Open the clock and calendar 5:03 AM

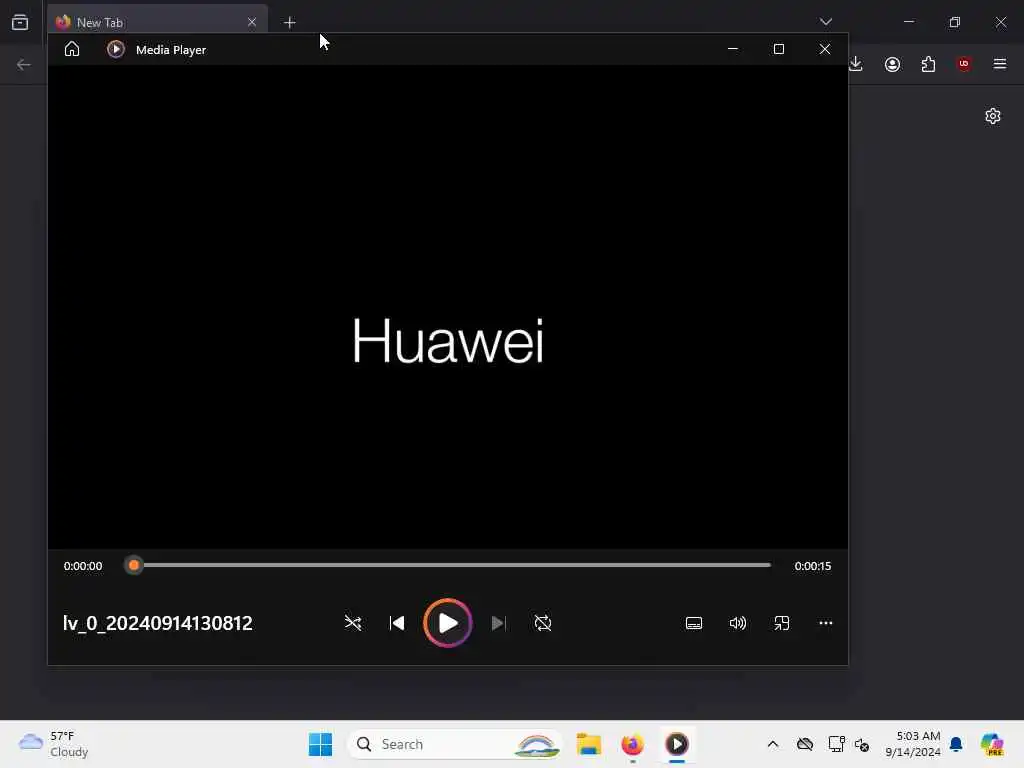pyautogui.click(x=912, y=744)
